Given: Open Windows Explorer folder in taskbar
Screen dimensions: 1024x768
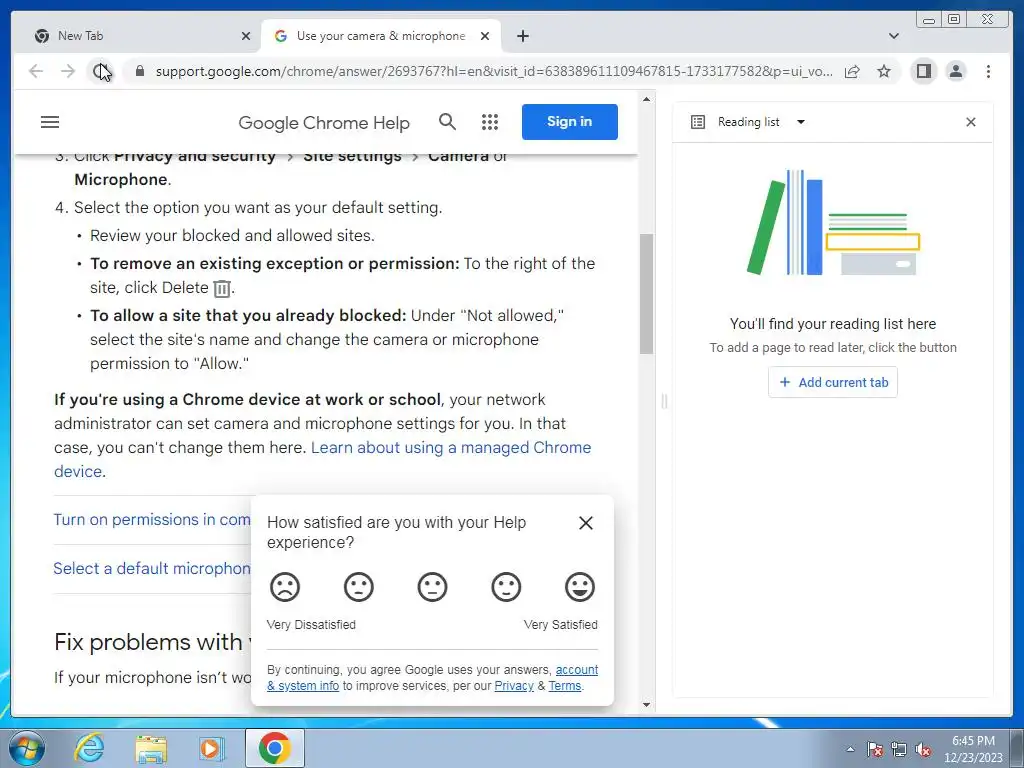Looking at the screenshot, I should click(151, 748).
